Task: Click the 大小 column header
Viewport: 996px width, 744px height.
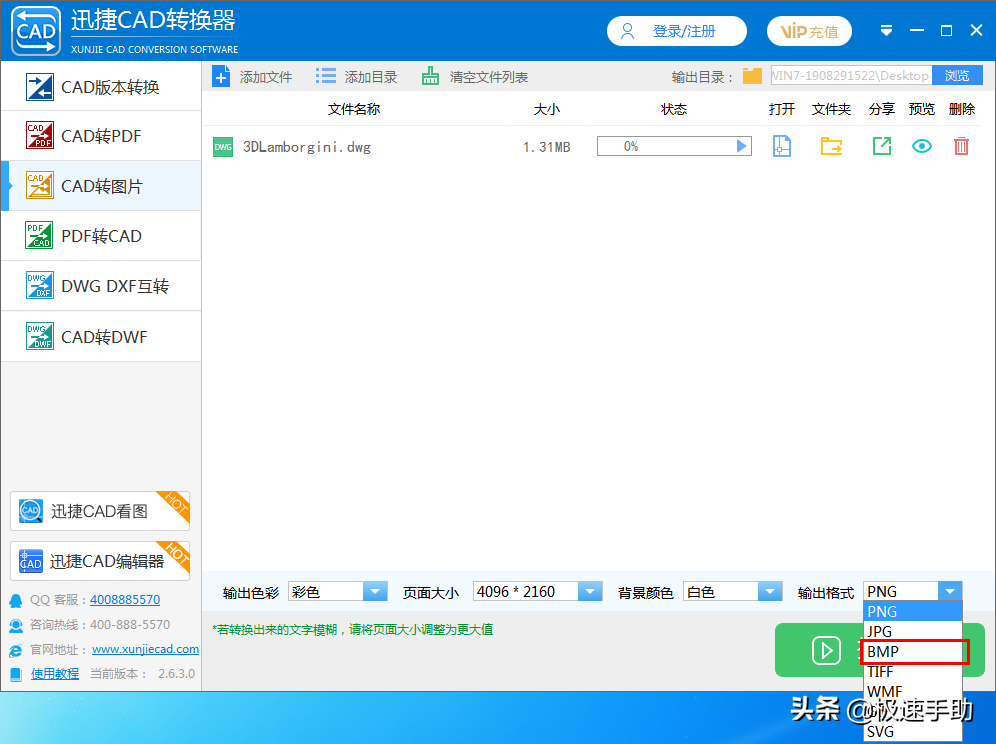Action: pyautogui.click(x=546, y=109)
